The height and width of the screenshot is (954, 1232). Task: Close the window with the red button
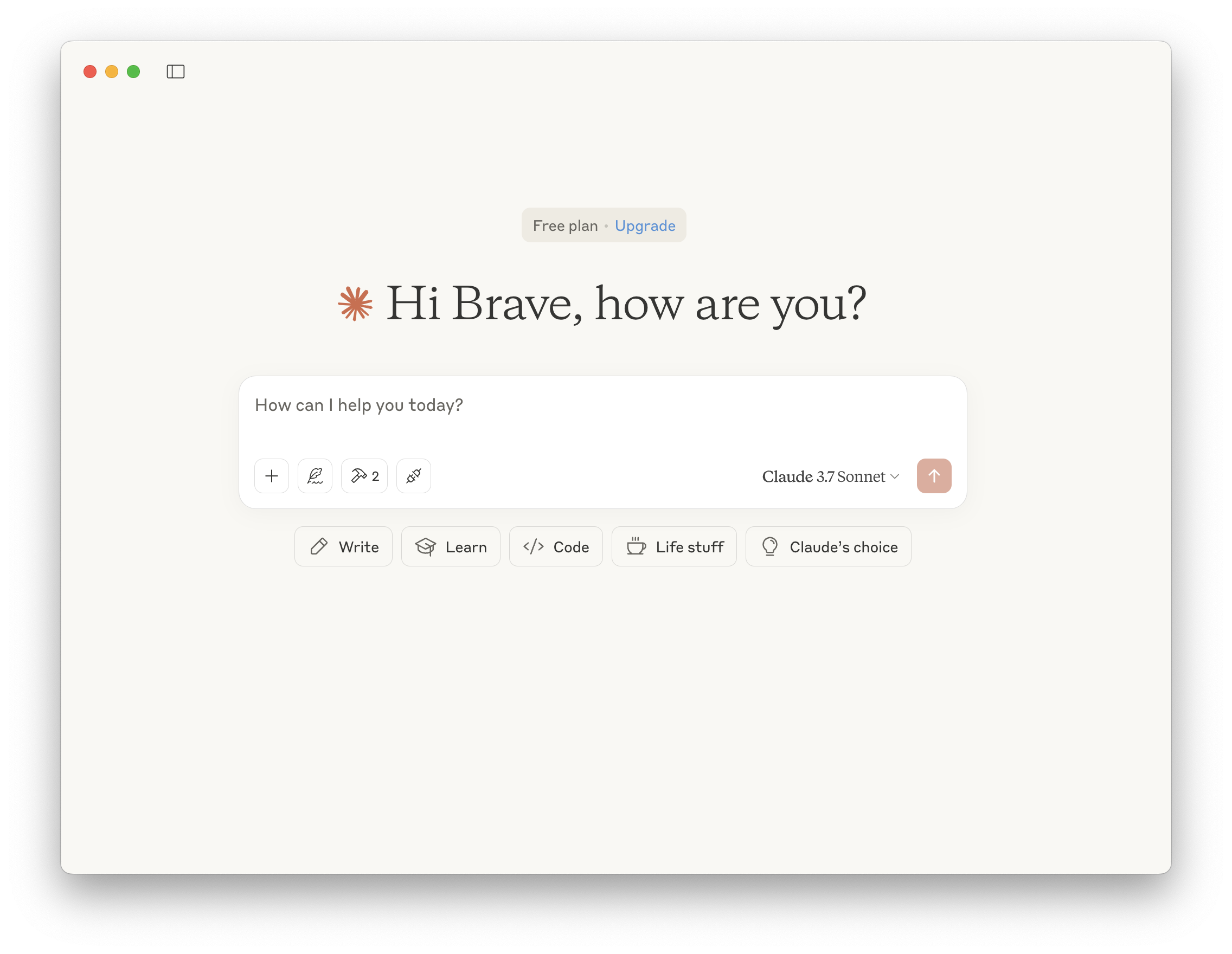click(89, 72)
